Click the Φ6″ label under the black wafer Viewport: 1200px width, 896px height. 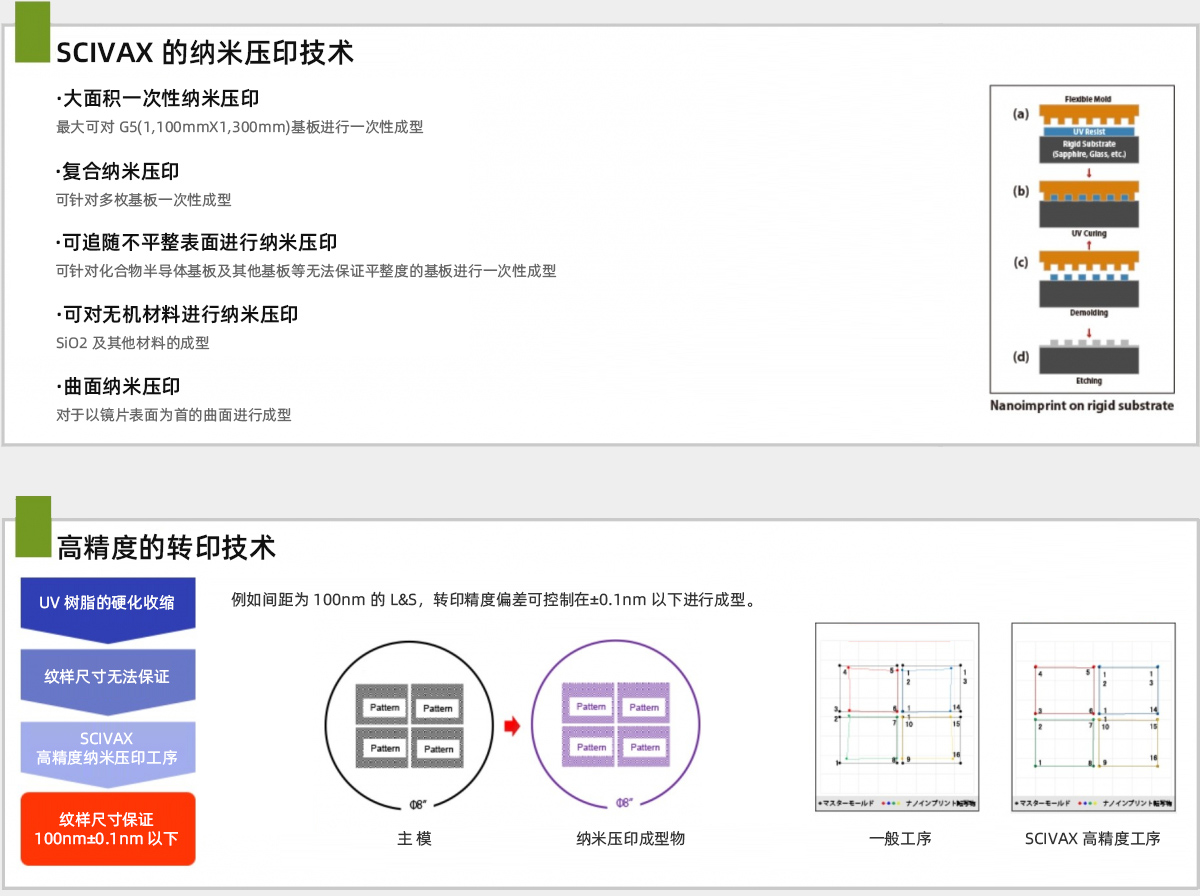coord(418,804)
